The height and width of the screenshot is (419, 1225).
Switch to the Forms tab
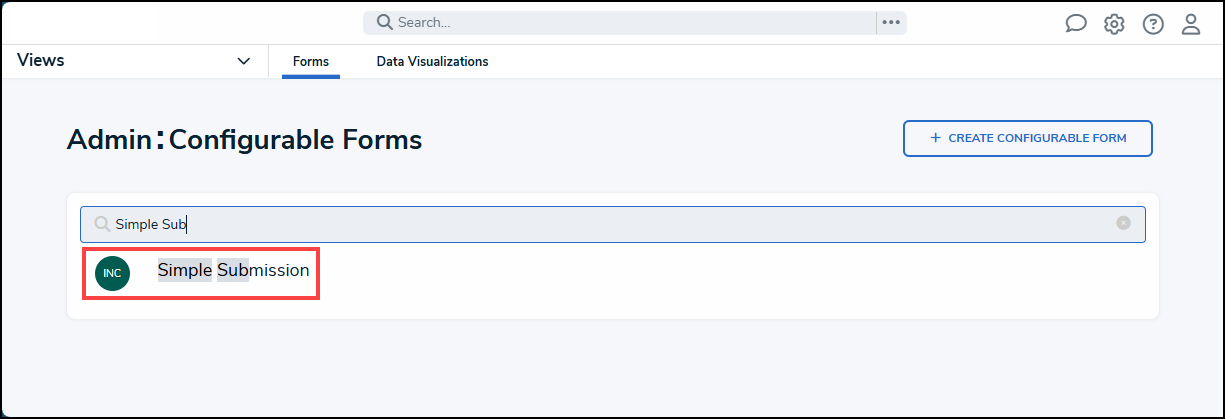(311, 61)
